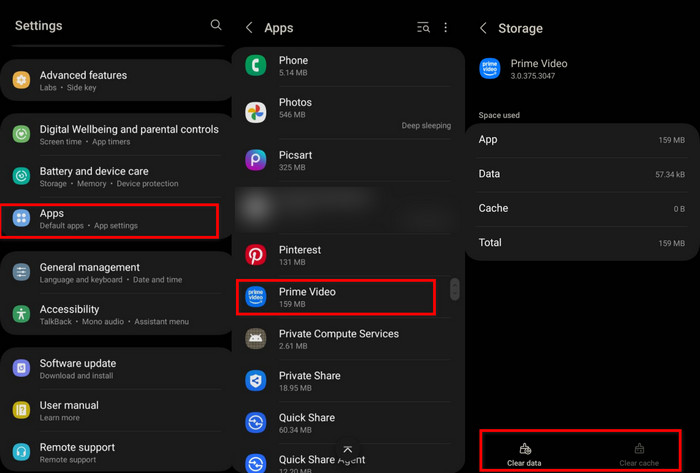Viewport: 700px width, 473px height.
Task: Open Advanced features settings
Action: [116, 80]
